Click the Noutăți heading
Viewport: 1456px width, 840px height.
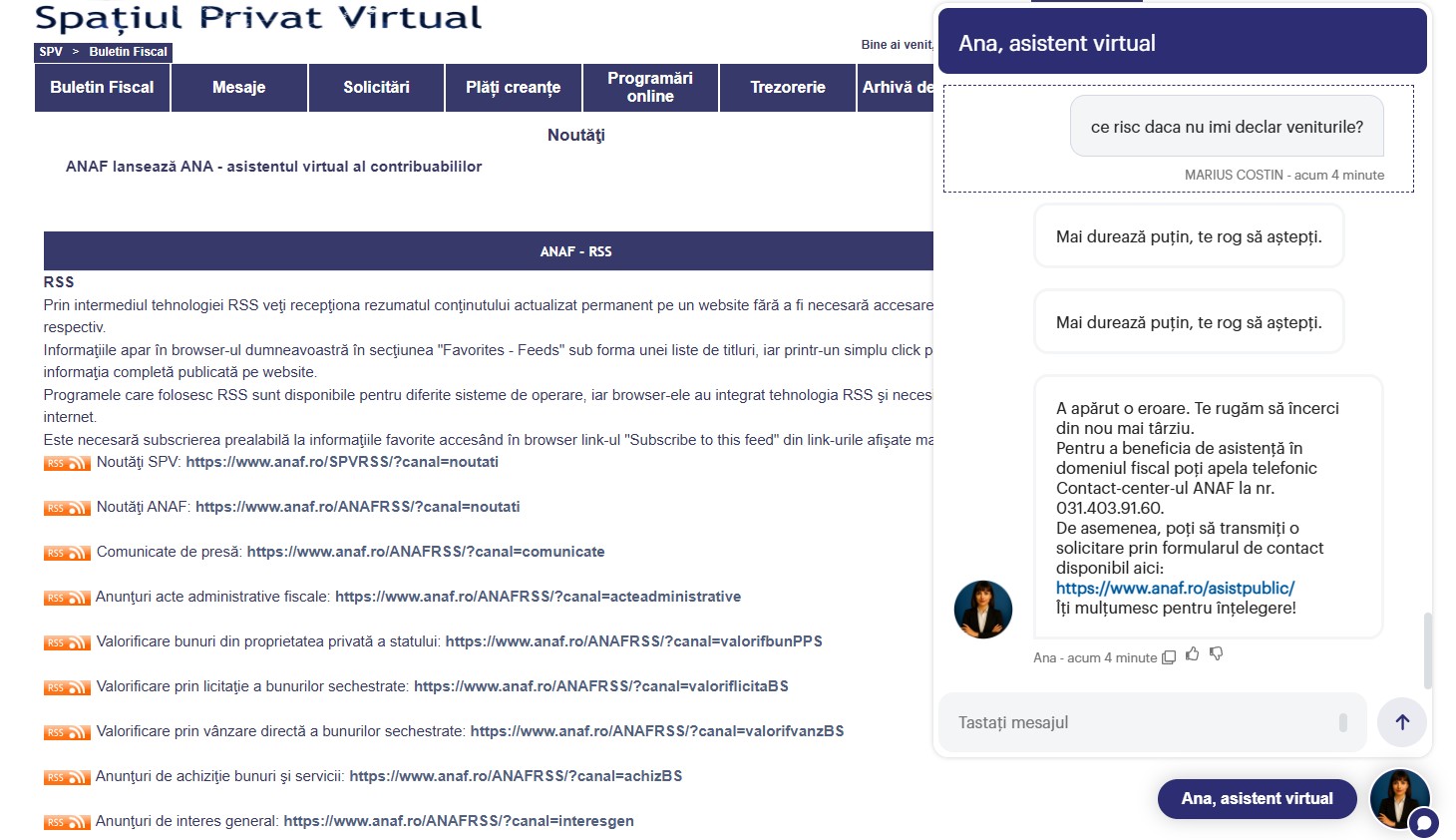pyautogui.click(x=576, y=135)
